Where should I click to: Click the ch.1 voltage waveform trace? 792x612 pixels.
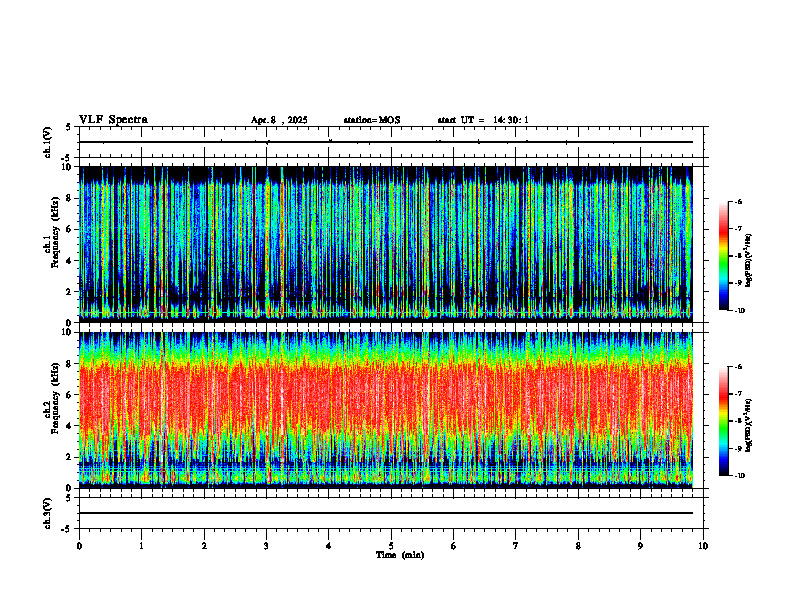(x=386, y=142)
